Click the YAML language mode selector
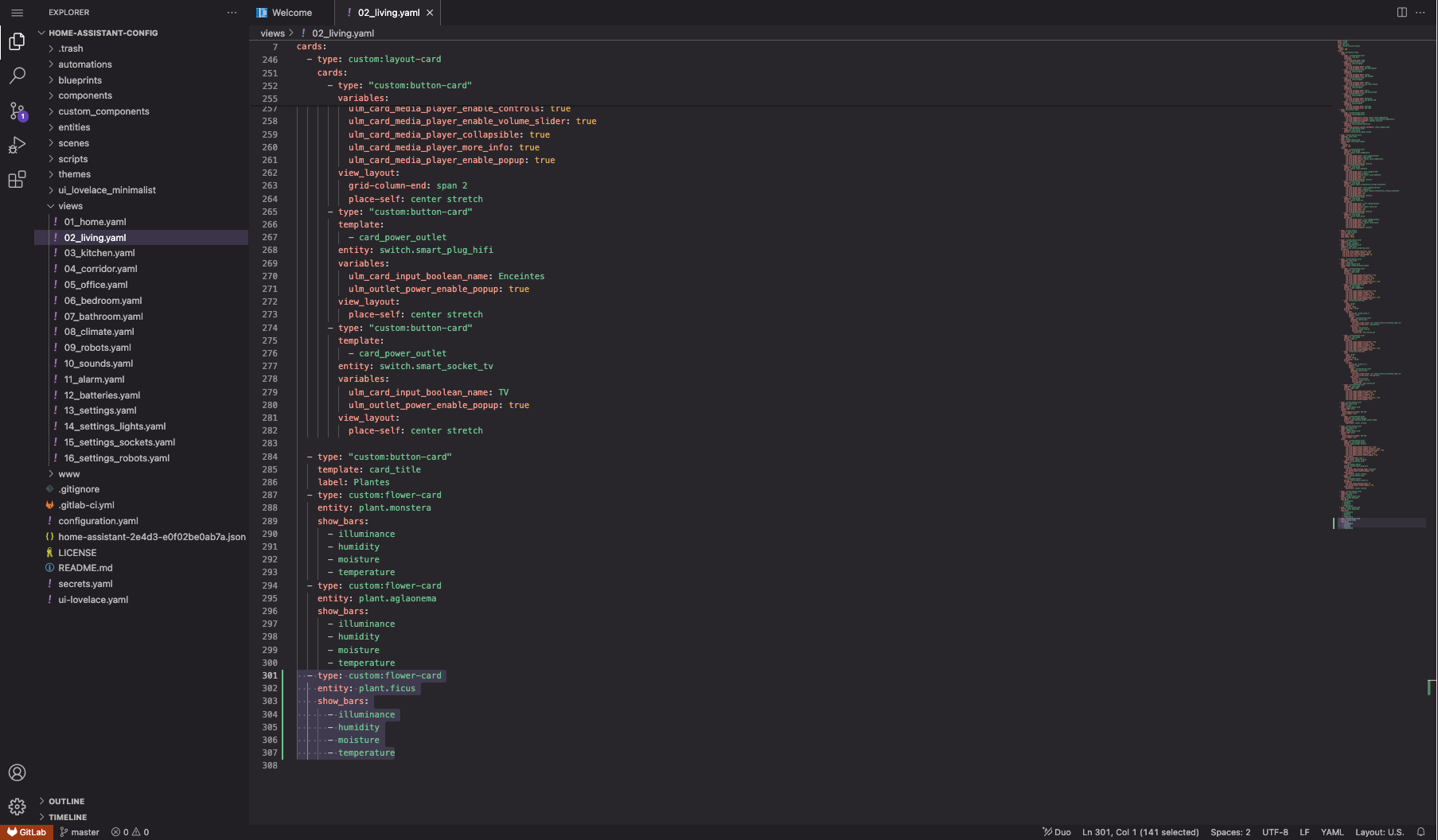This screenshot has width=1438, height=840. click(x=1331, y=832)
